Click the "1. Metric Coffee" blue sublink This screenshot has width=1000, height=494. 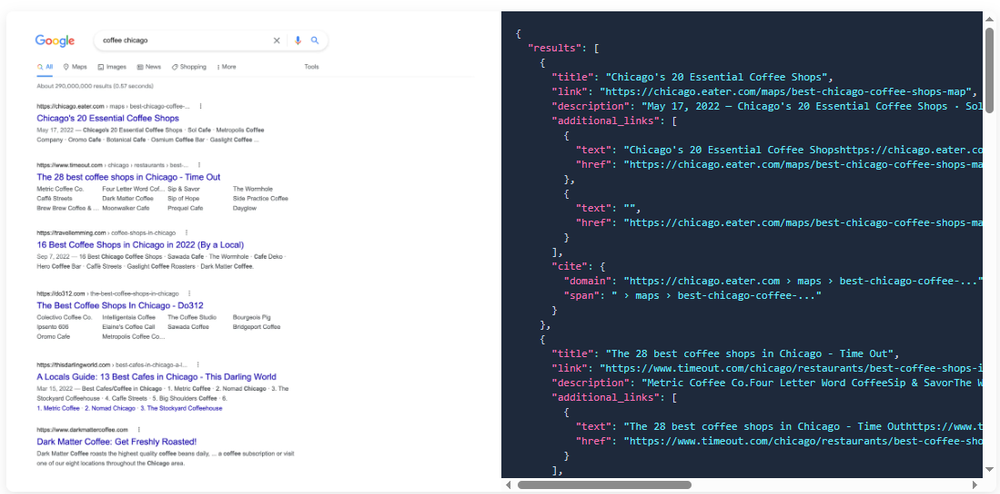[x=58, y=409]
